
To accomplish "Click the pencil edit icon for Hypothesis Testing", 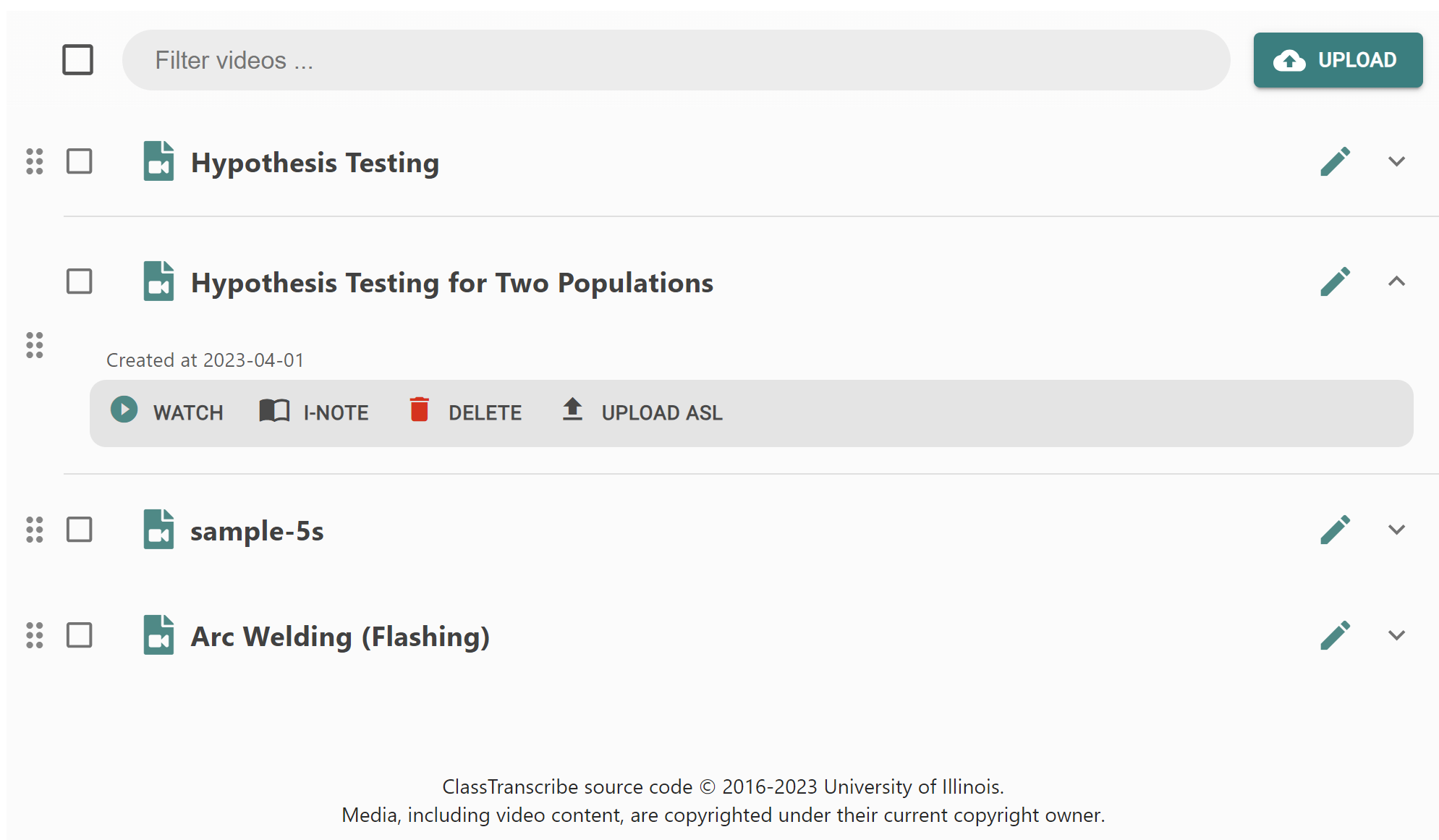I will (1335, 161).
